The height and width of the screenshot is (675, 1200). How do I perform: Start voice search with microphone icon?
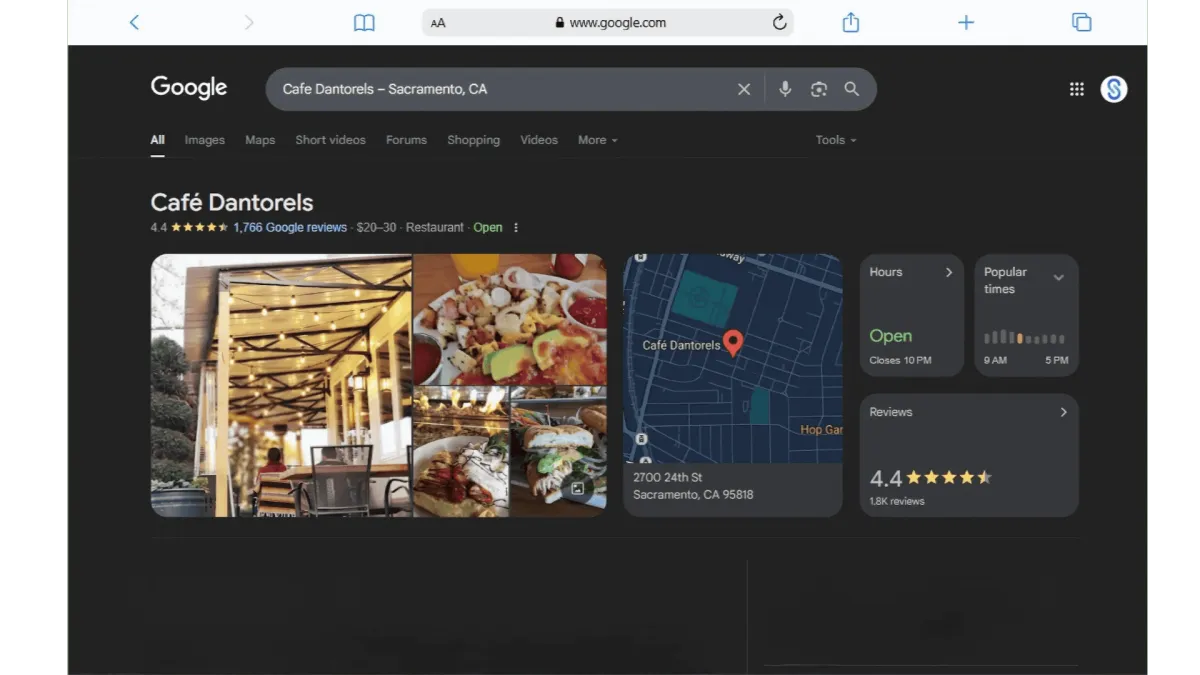785,89
